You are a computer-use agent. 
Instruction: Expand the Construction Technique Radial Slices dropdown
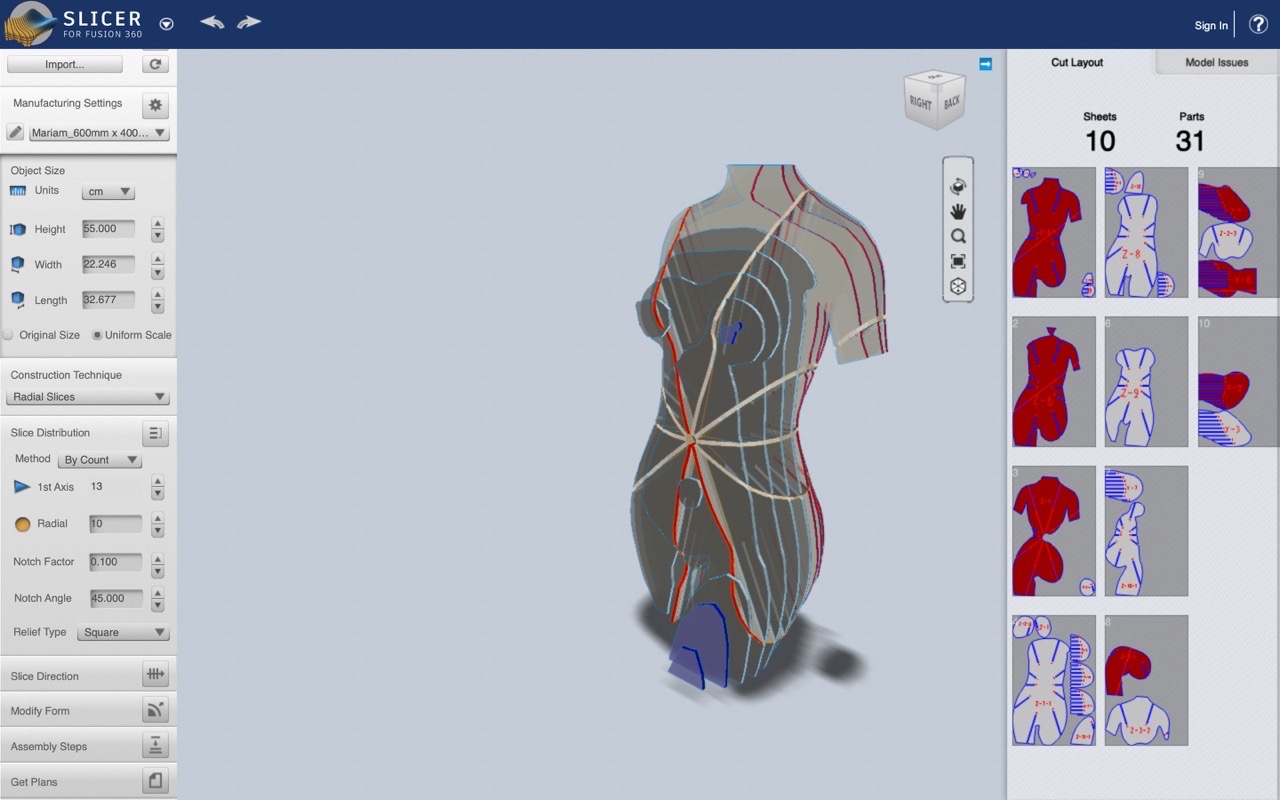[x=88, y=397]
